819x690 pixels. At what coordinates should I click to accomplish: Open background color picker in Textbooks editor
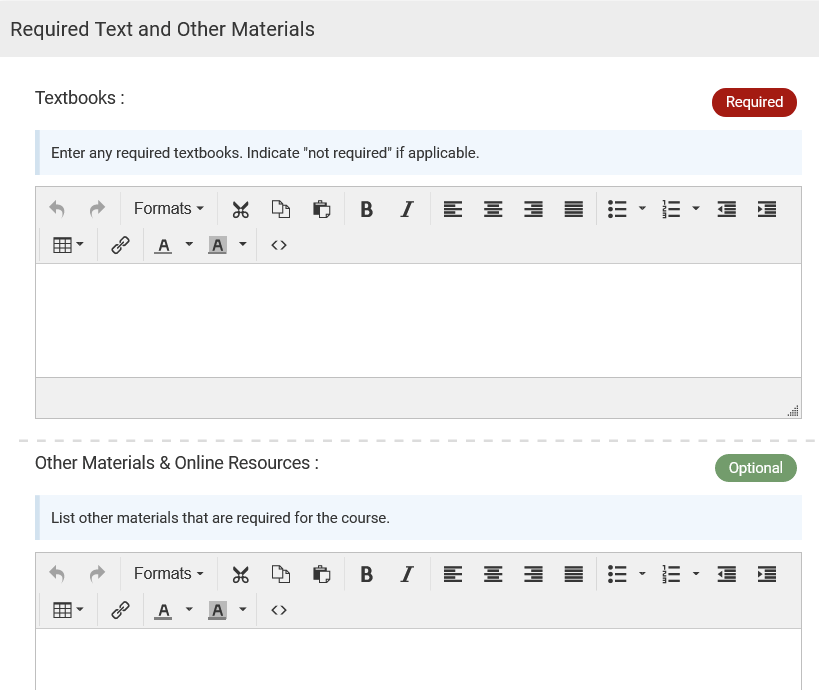tap(242, 244)
